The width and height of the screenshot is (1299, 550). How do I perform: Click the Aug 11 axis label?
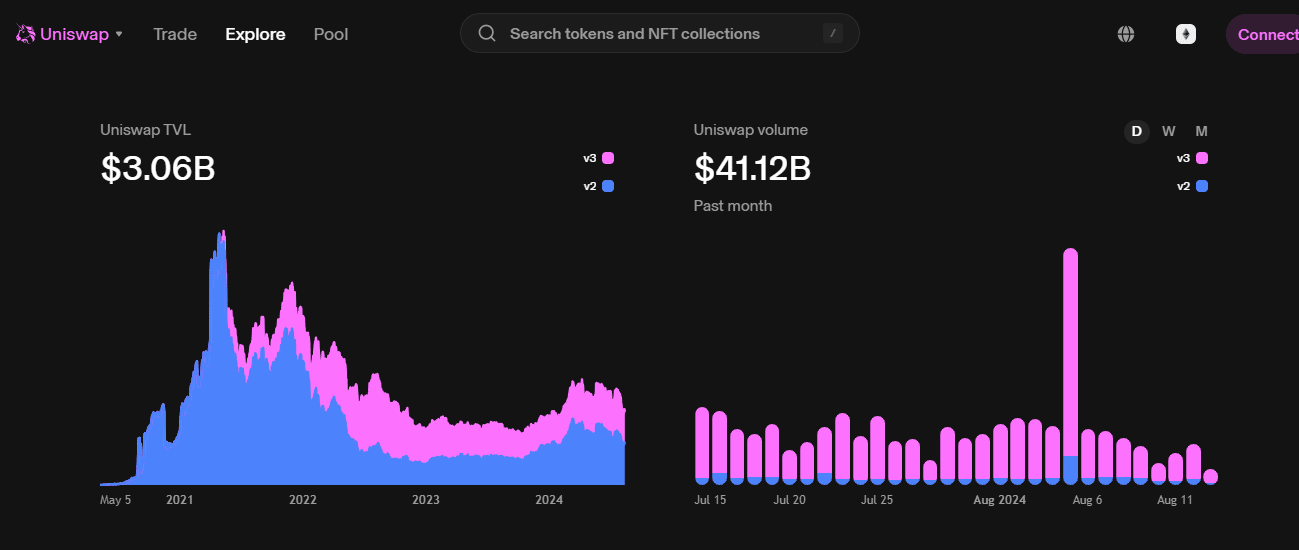[1175, 500]
